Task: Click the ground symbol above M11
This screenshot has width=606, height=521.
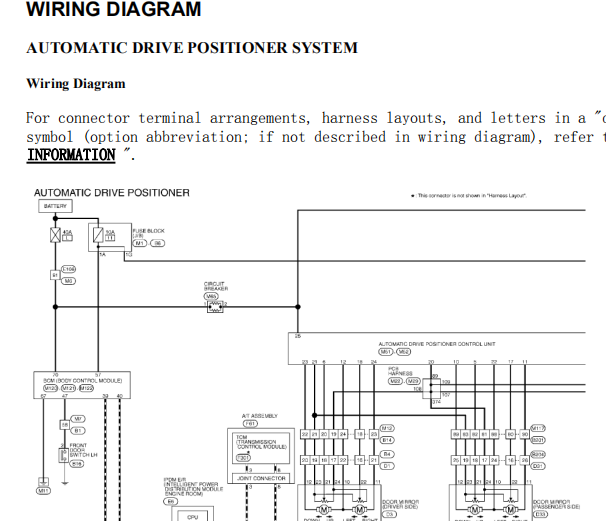Action: pyautogui.click(x=43, y=482)
